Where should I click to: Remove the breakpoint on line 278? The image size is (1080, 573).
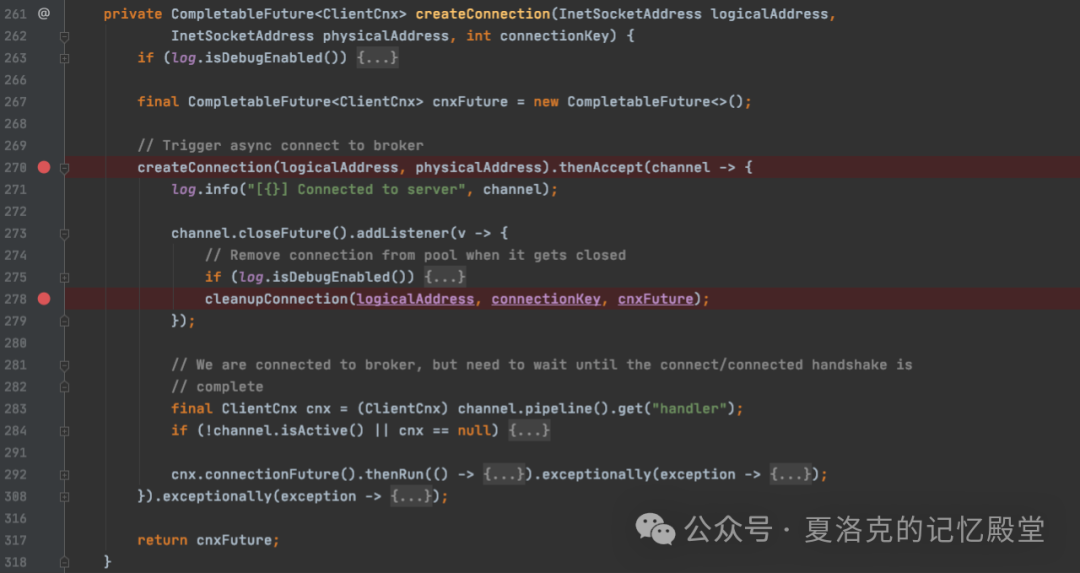(44, 299)
